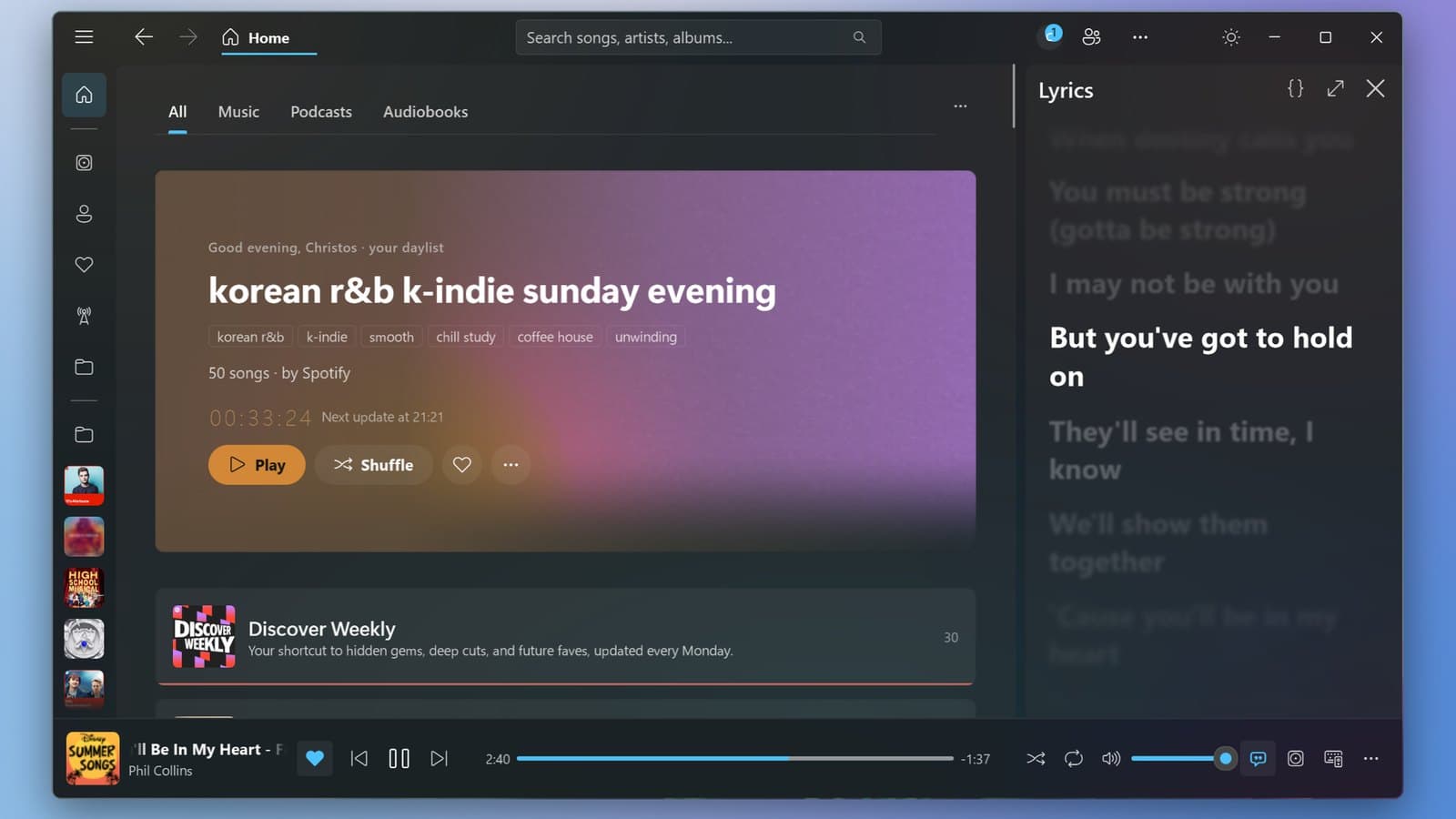
Task: Click the k-indie tag
Action: pyautogui.click(x=327, y=337)
